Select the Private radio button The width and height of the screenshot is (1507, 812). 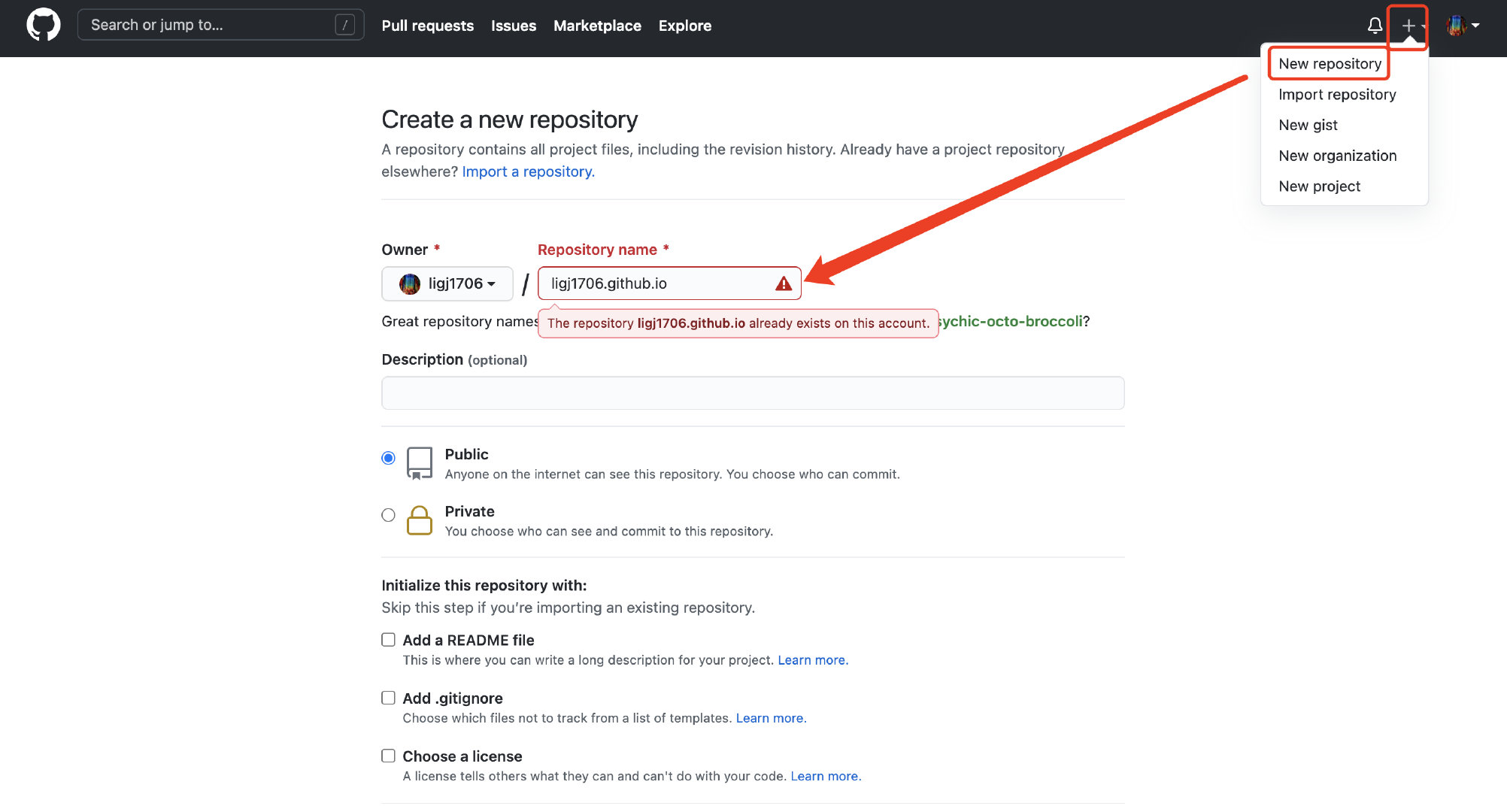(388, 515)
